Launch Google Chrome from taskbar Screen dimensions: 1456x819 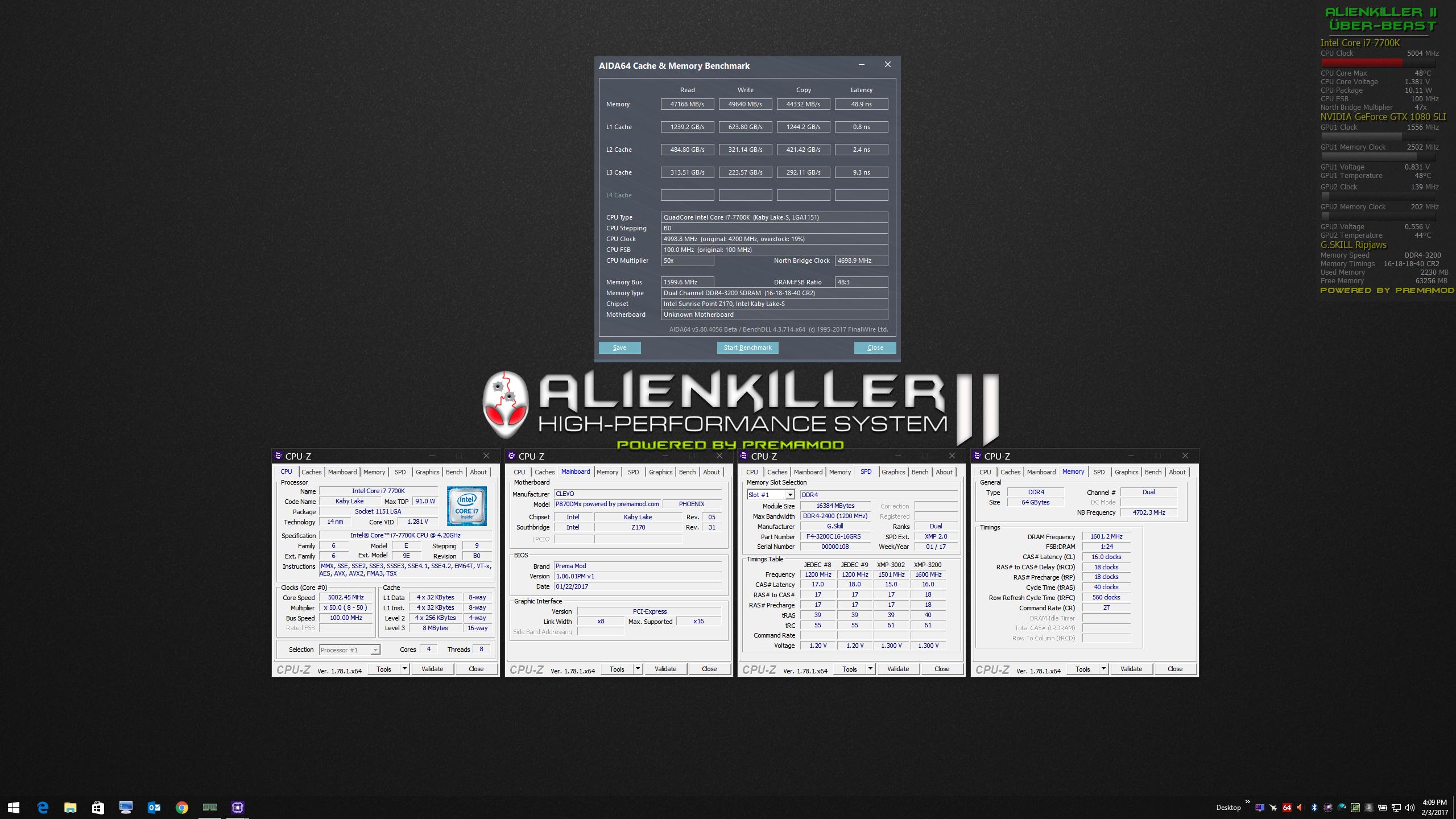(181, 807)
